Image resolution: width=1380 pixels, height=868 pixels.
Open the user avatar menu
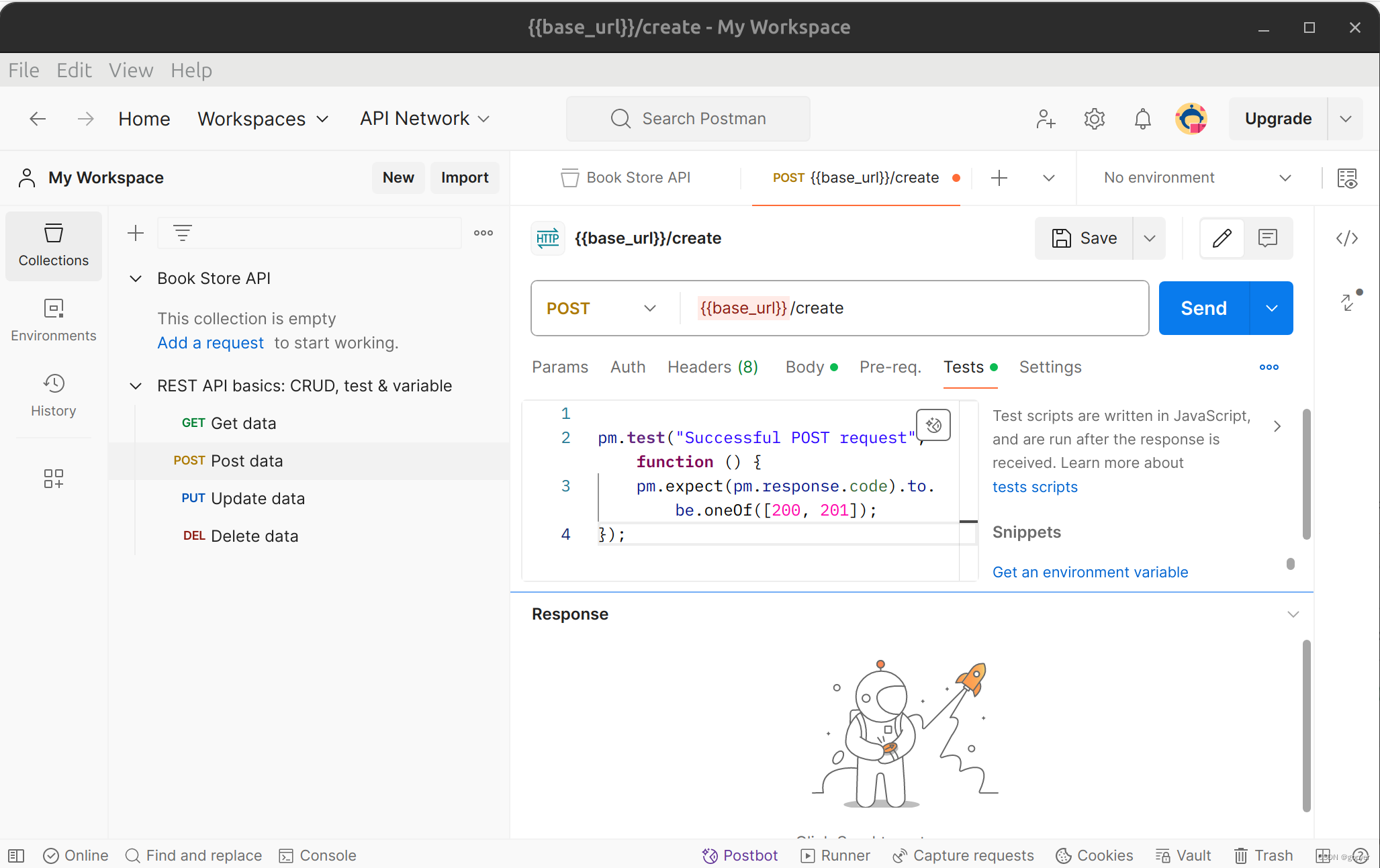point(1191,119)
